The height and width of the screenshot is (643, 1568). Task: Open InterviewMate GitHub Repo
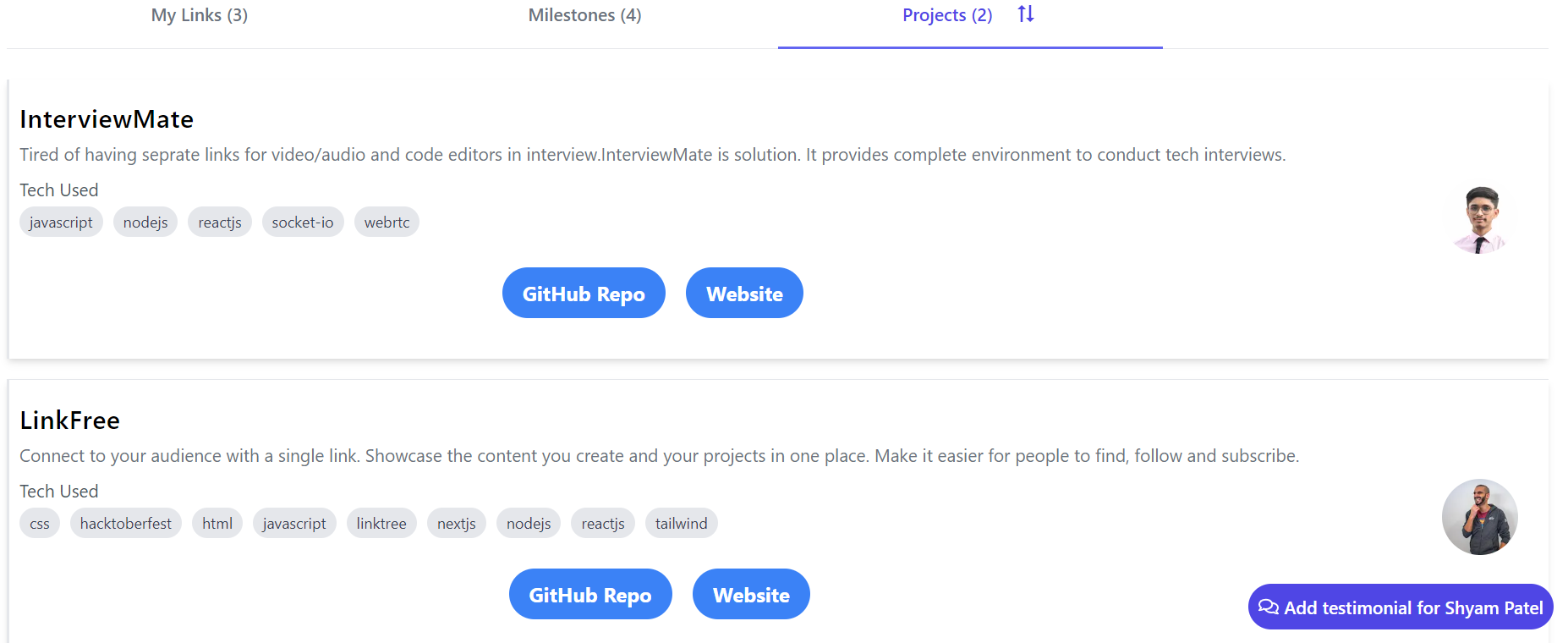(x=584, y=293)
